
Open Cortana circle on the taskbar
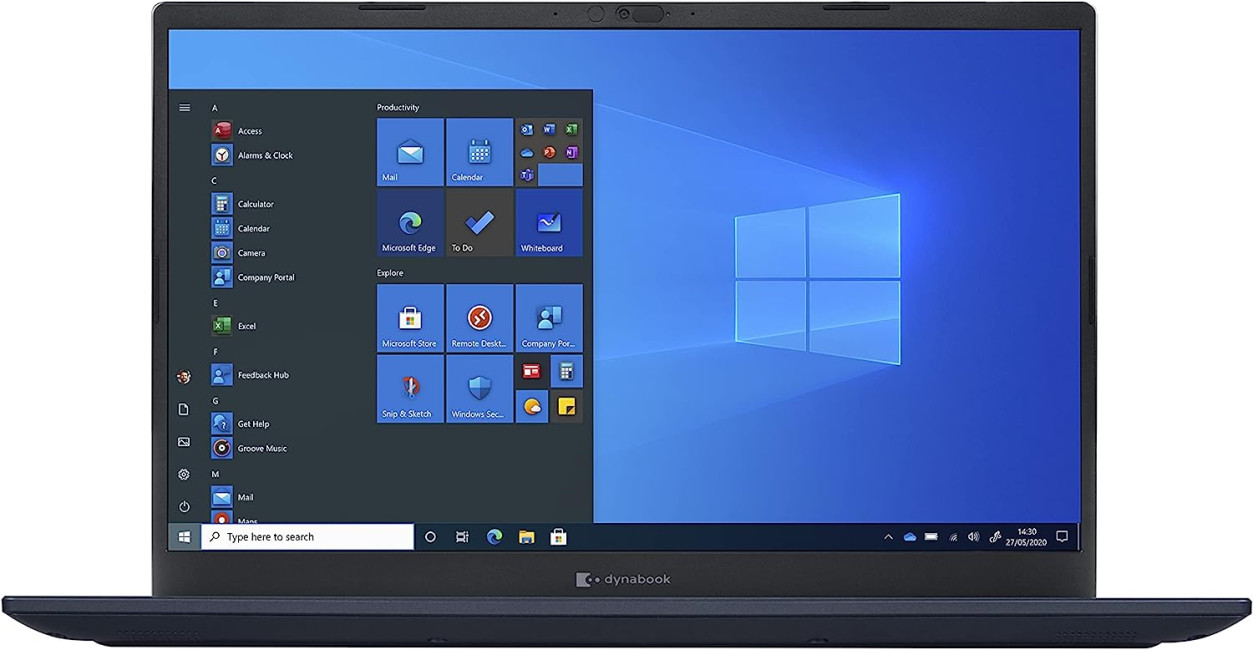click(x=430, y=537)
